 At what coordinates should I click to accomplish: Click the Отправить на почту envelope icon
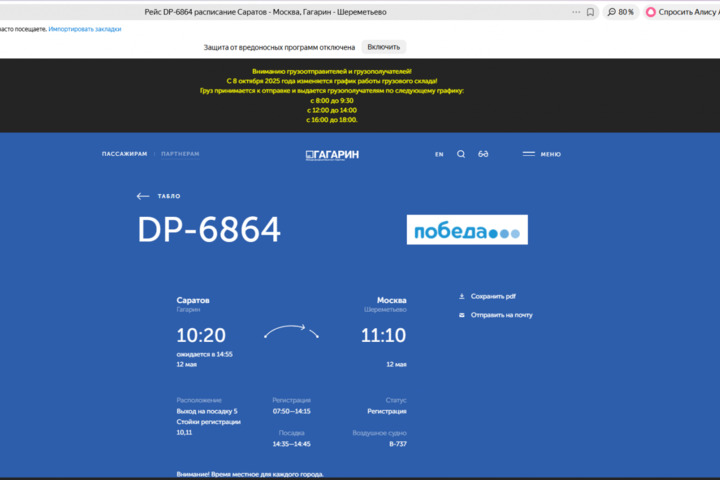pos(461,315)
